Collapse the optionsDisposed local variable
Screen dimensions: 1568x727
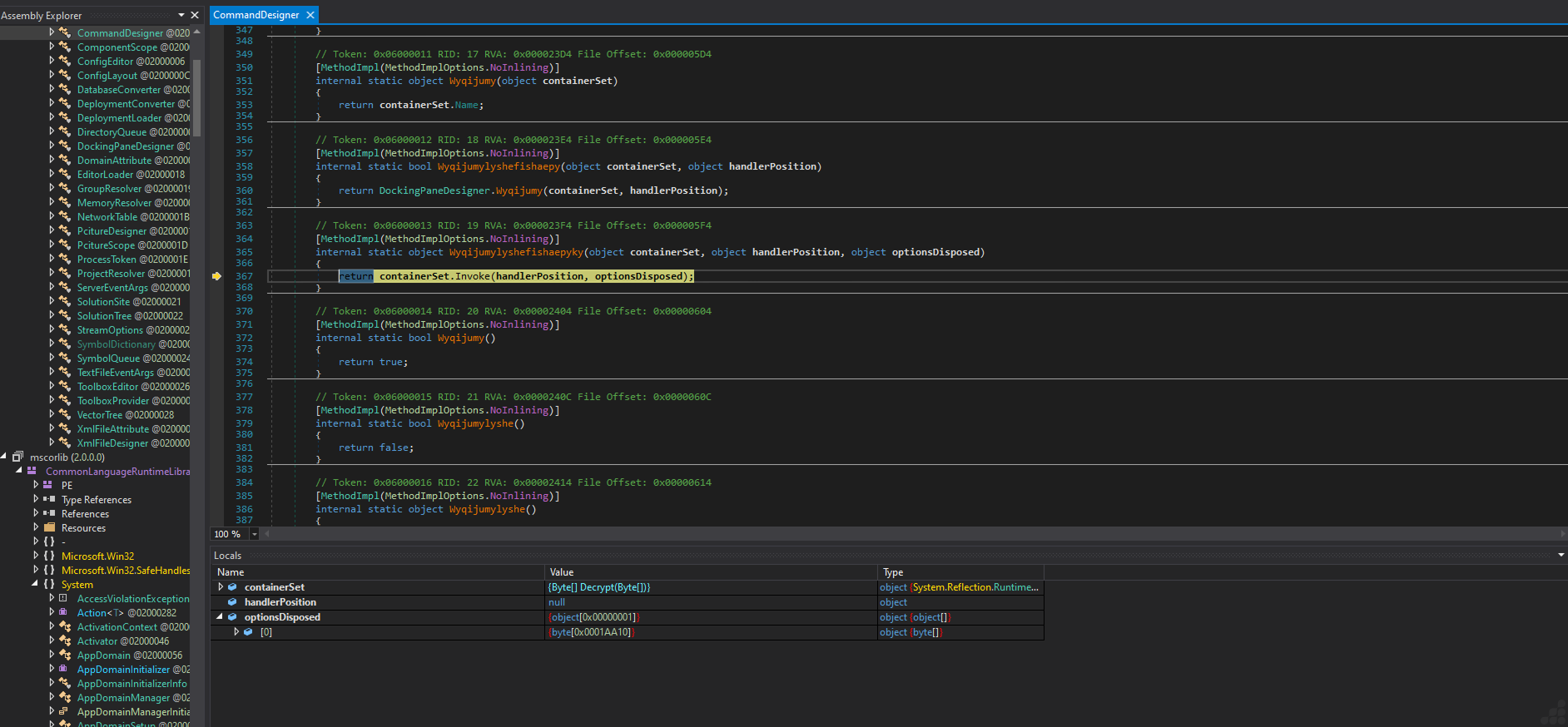[x=221, y=617]
